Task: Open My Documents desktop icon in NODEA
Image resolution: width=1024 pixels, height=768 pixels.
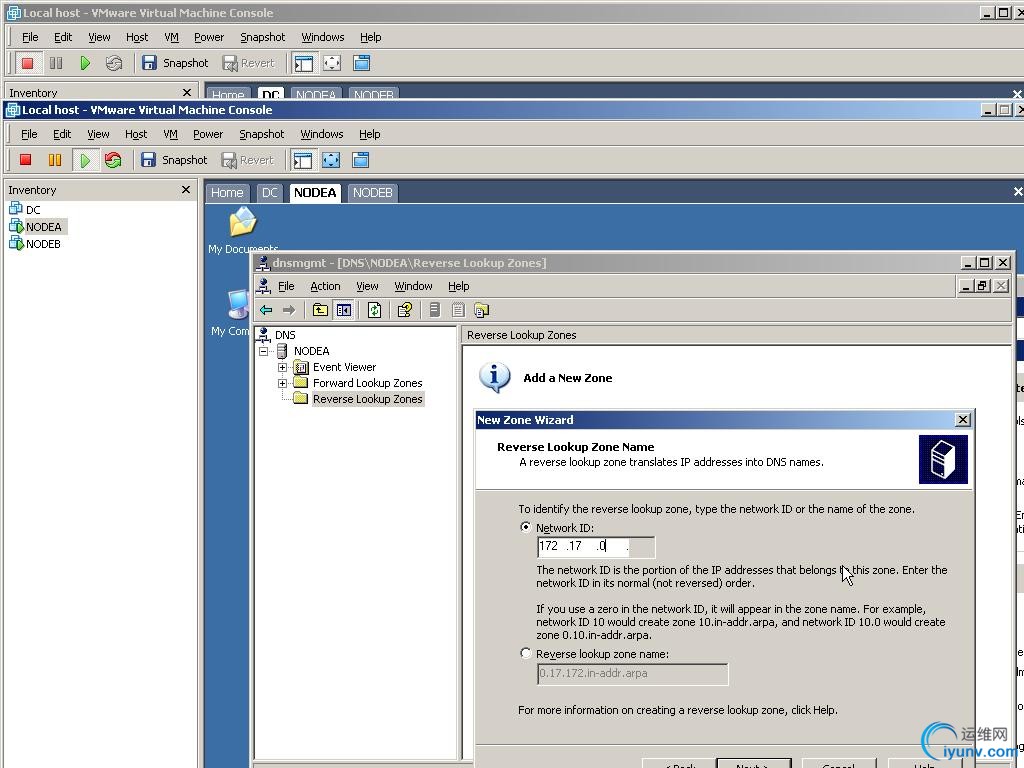Action: pyautogui.click(x=243, y=230)
